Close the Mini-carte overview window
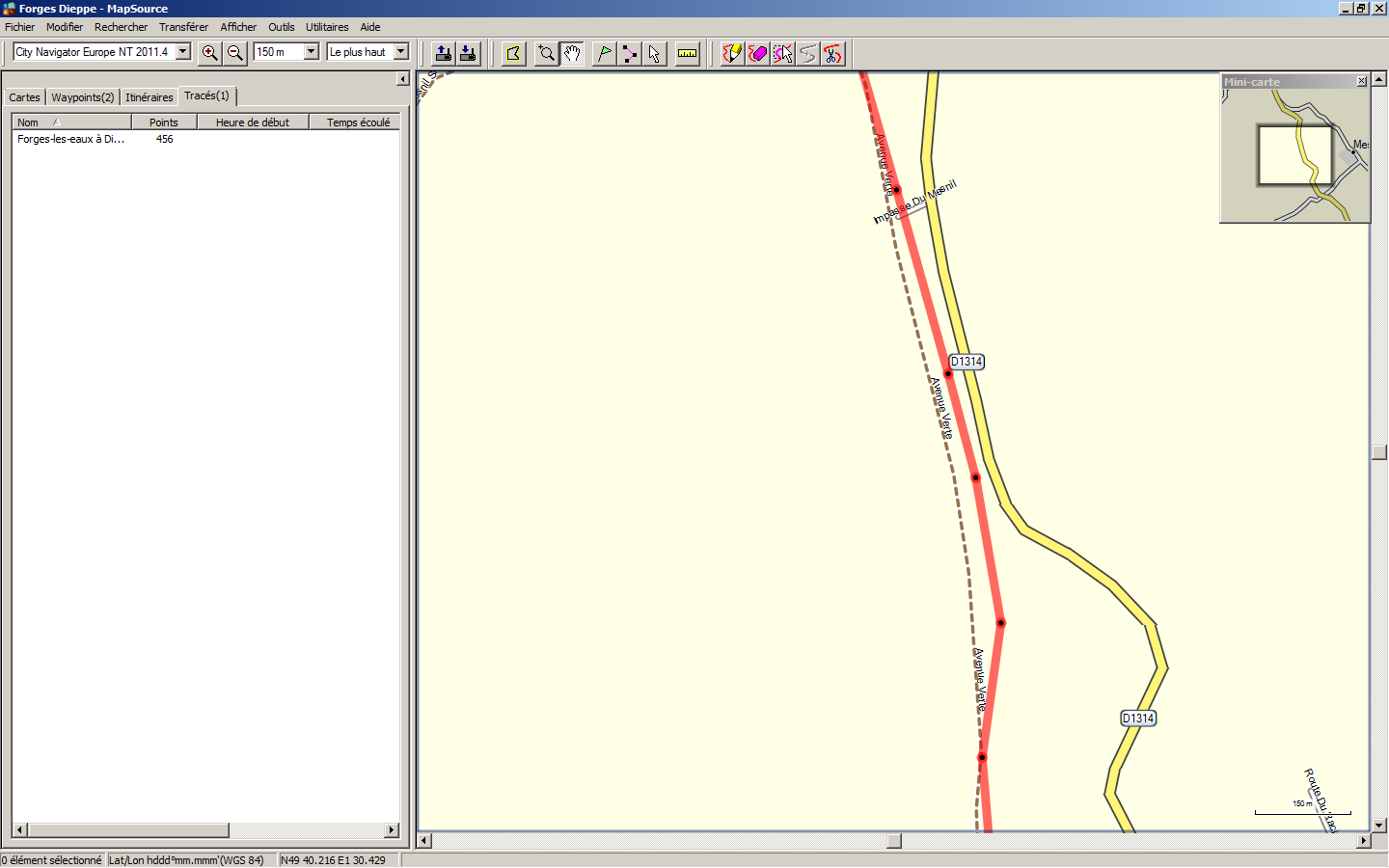1389x868 pixels. tap(1362, 81)
